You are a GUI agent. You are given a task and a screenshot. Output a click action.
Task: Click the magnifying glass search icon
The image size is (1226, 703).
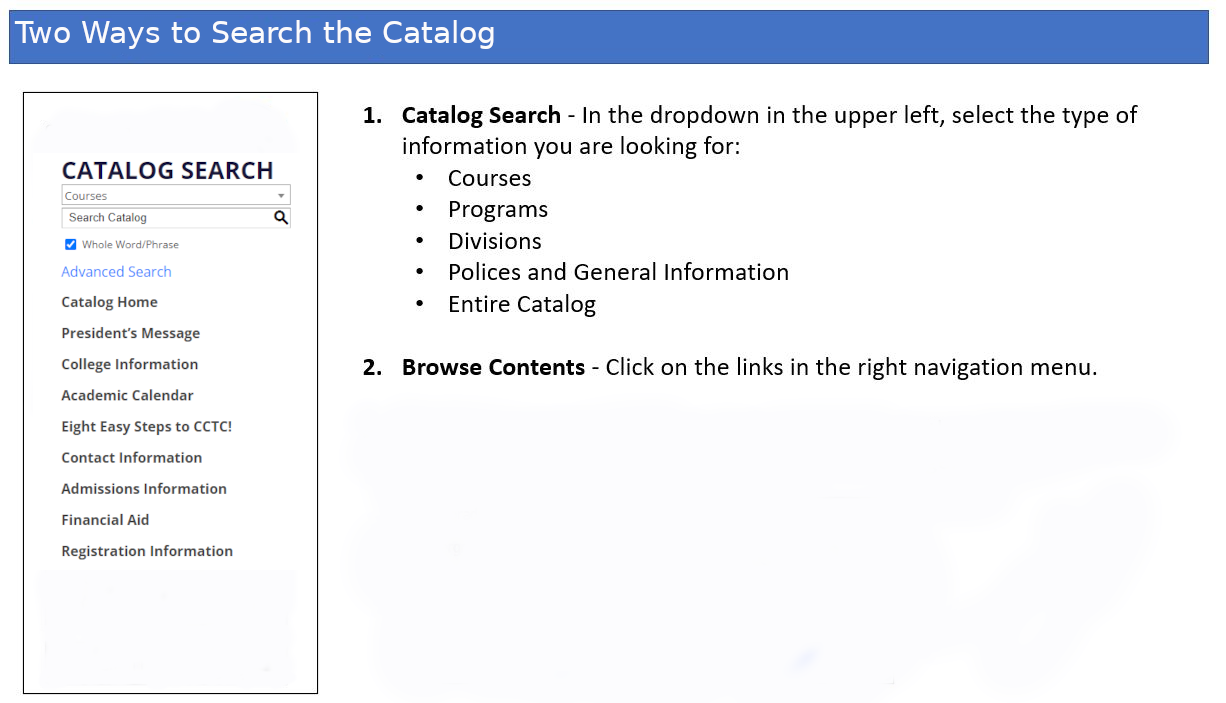tap(281, 218)
